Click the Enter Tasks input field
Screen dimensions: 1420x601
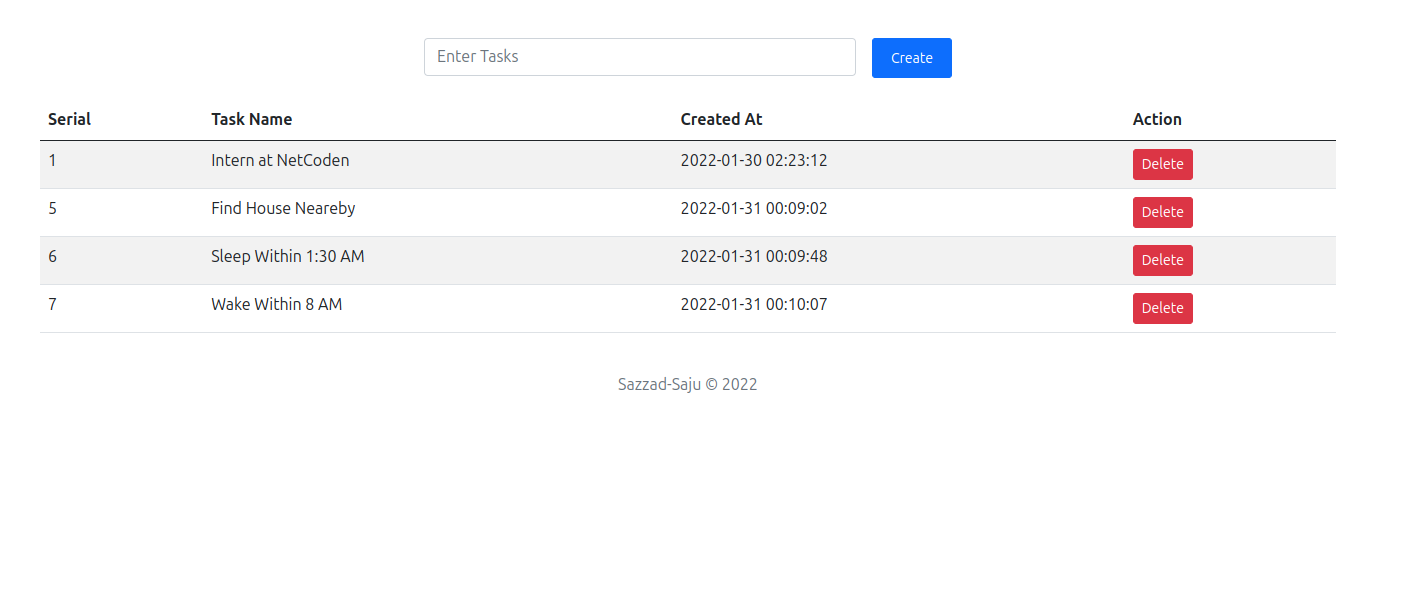tap(639, 57)
